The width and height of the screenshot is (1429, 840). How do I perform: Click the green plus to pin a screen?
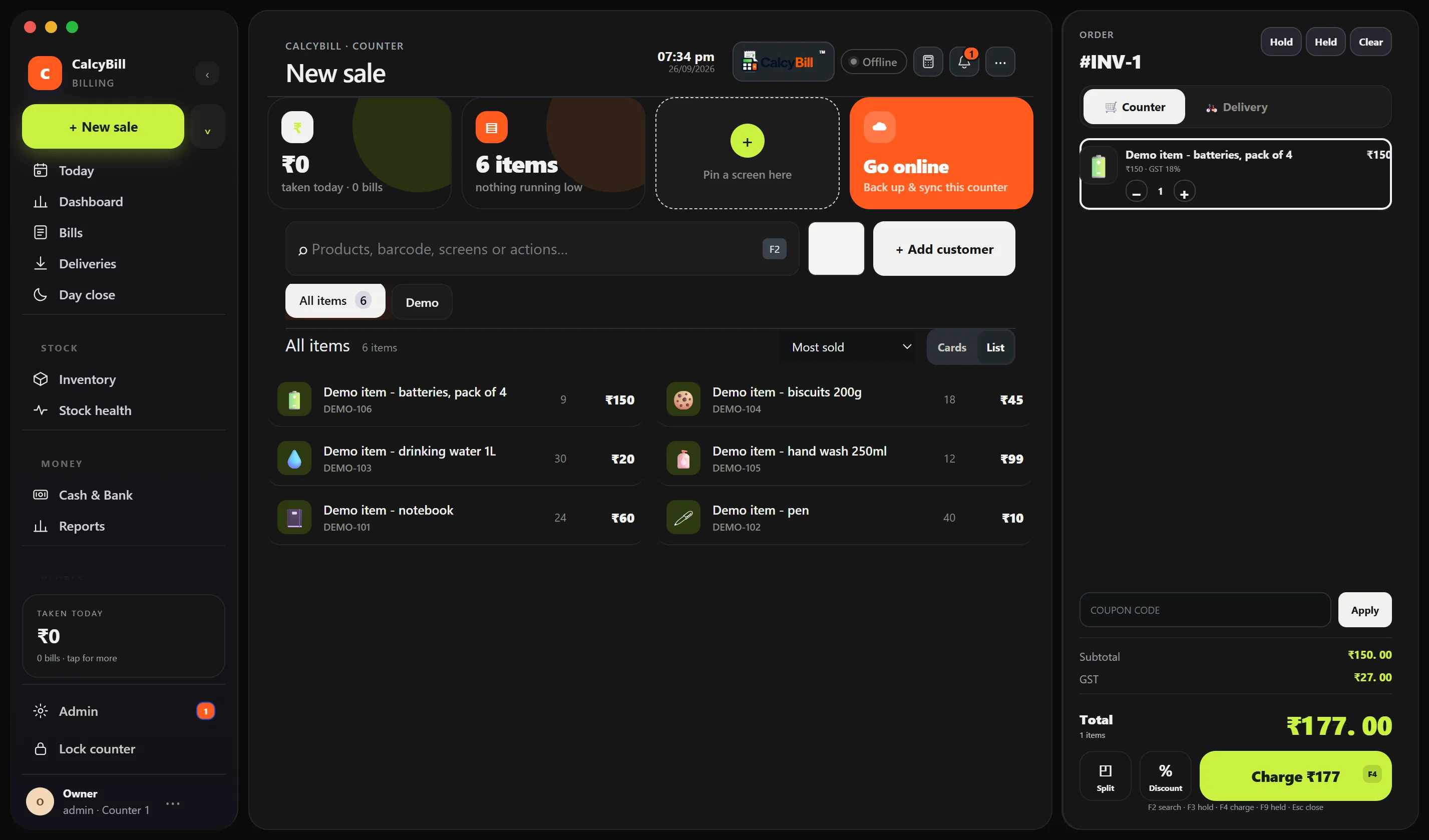coord(747,141)
